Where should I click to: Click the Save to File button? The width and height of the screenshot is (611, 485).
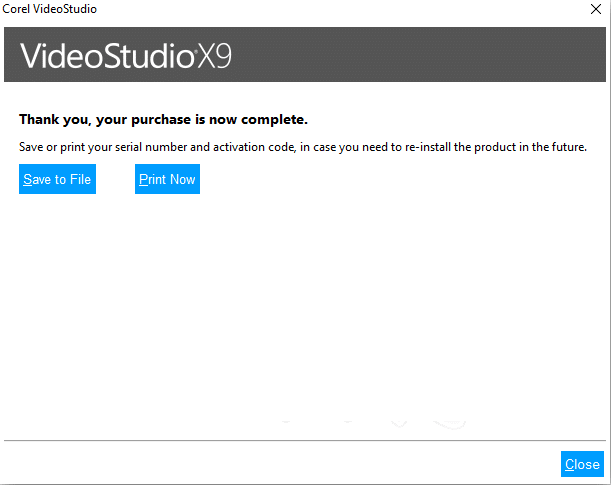[x=57, y=179]
